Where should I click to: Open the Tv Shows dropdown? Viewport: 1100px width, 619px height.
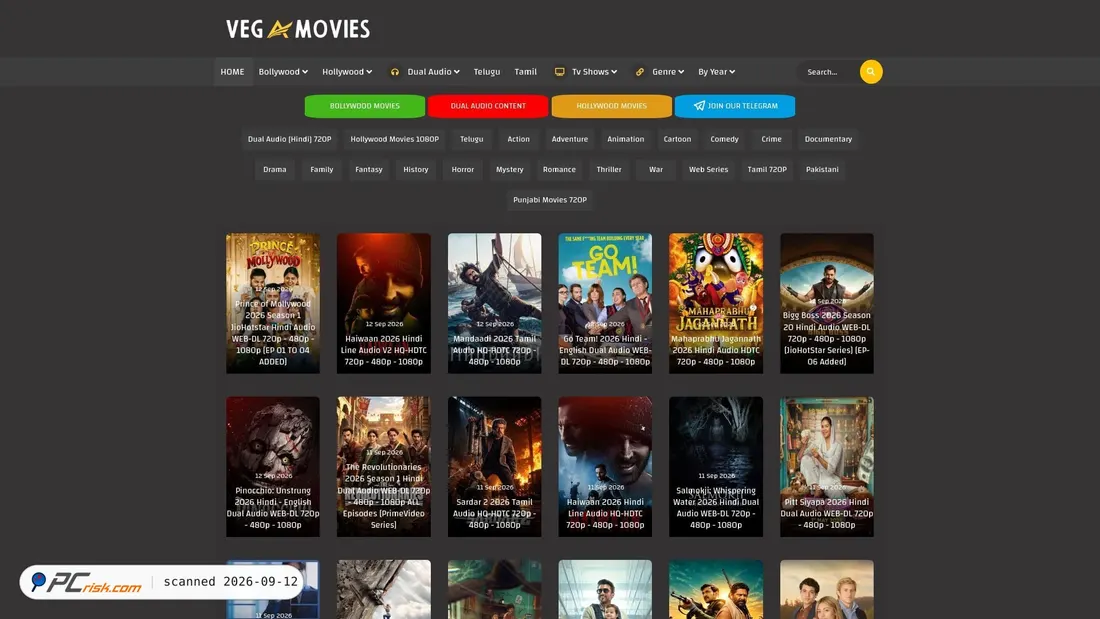[x=593, y=72]
